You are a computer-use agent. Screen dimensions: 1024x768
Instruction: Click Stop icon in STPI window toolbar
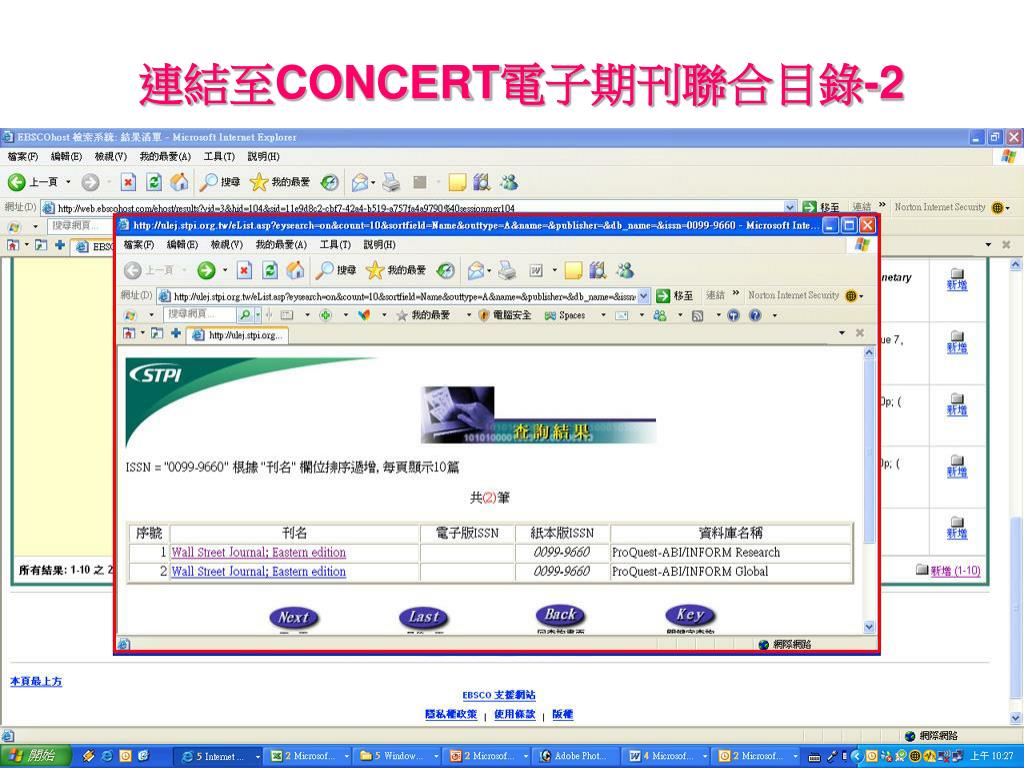point(244,270)
